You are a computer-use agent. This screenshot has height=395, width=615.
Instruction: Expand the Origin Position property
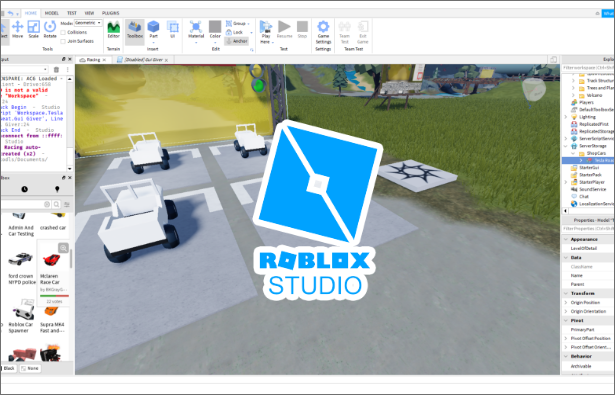[566, 302]
